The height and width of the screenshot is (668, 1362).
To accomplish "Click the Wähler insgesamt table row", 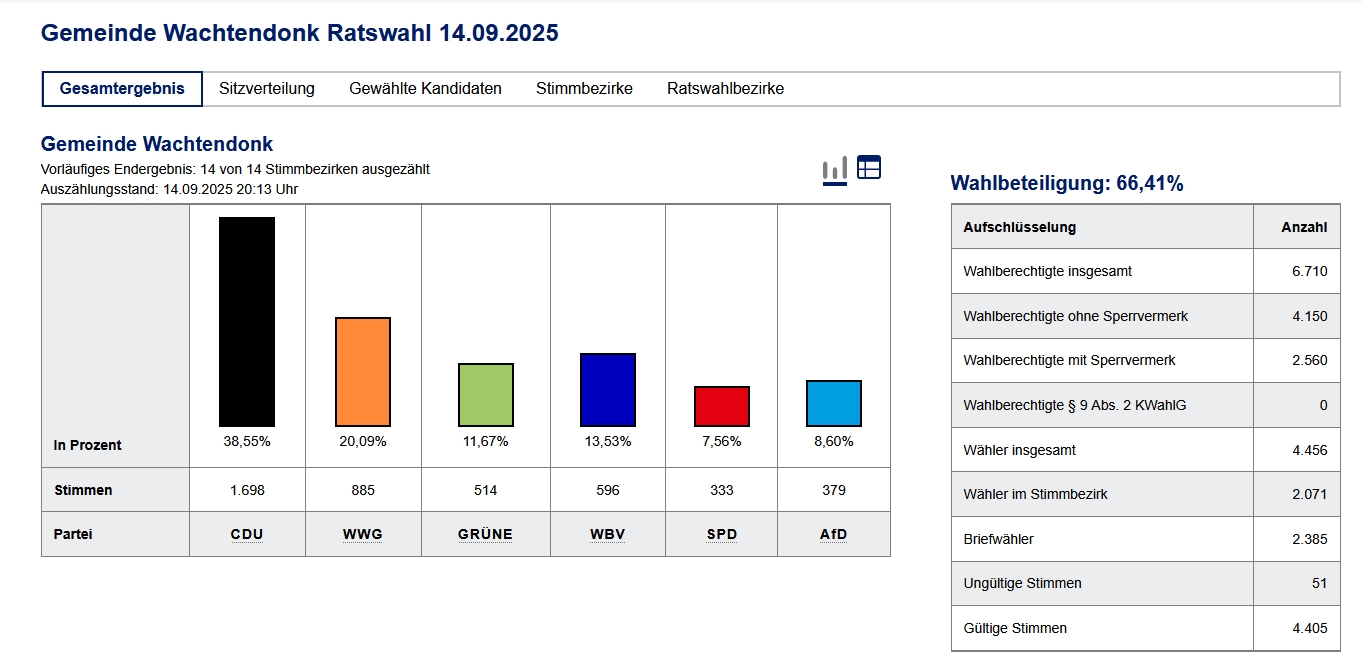I will (x=1145, y=450).
